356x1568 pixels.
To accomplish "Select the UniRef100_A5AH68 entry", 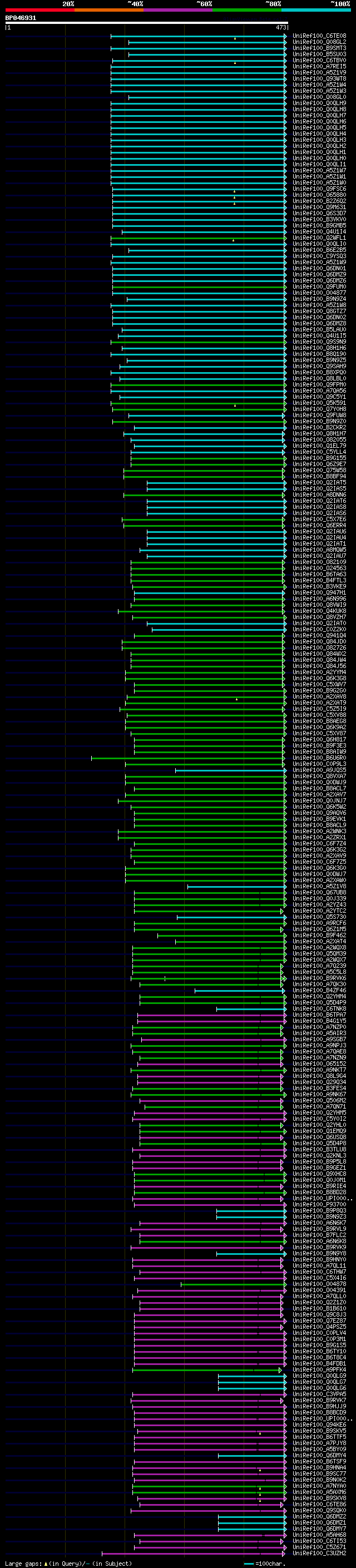I will (319, 1535).
